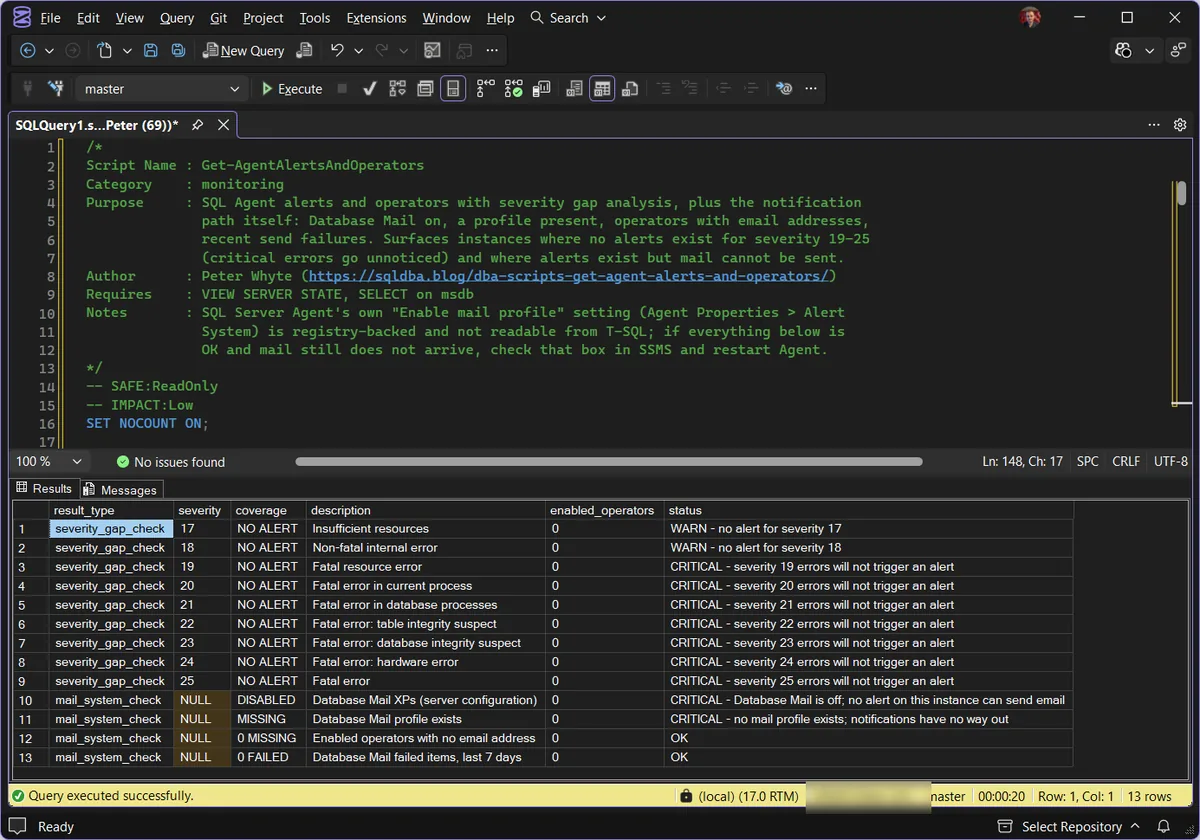This screenshot has width=1200, height=840.
Task: Show more SQL editor toolbar options
Action: pyautogui.click(x=811, y=88)
